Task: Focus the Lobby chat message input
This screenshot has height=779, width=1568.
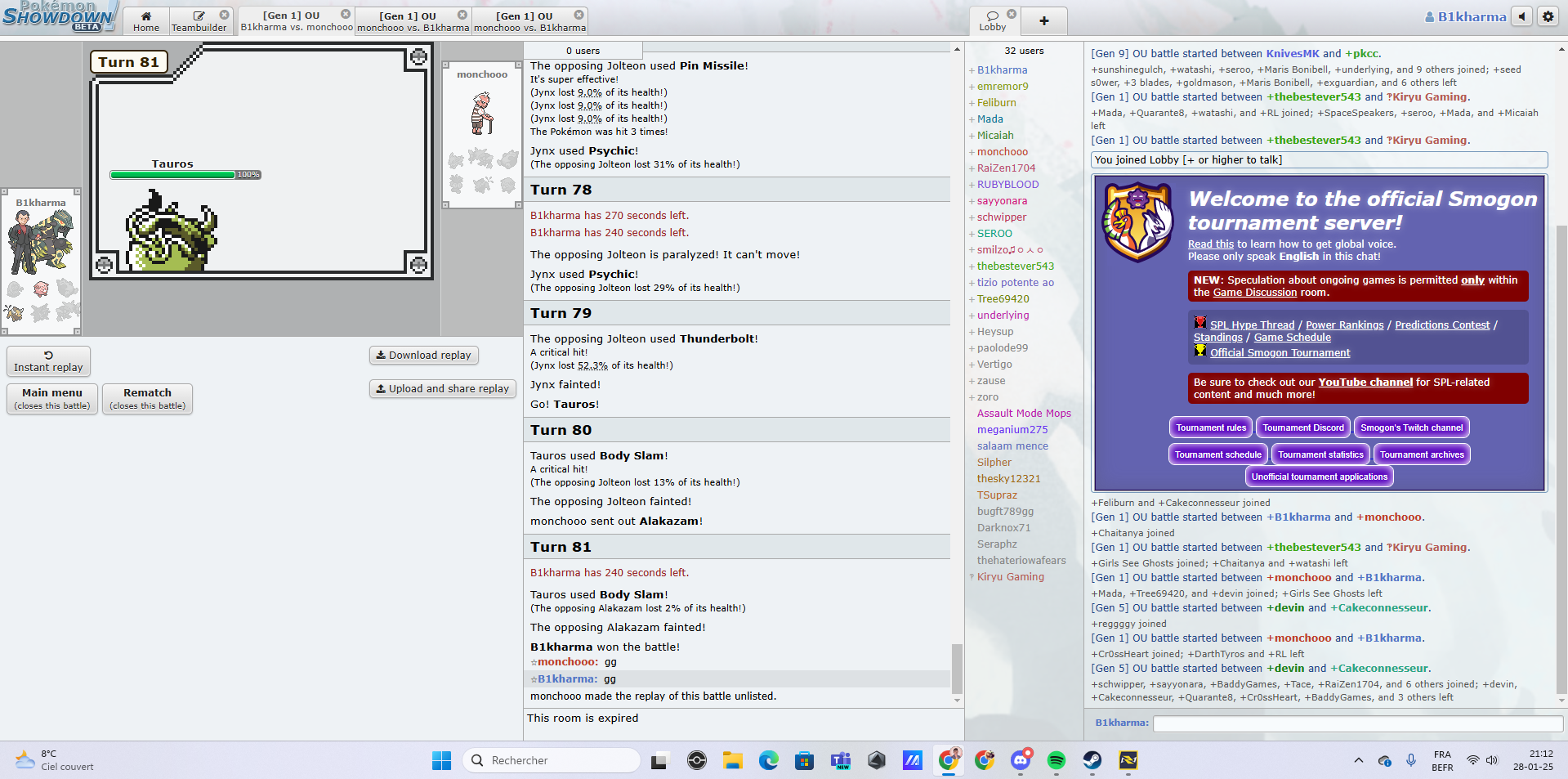Action: coord(1356,723)
